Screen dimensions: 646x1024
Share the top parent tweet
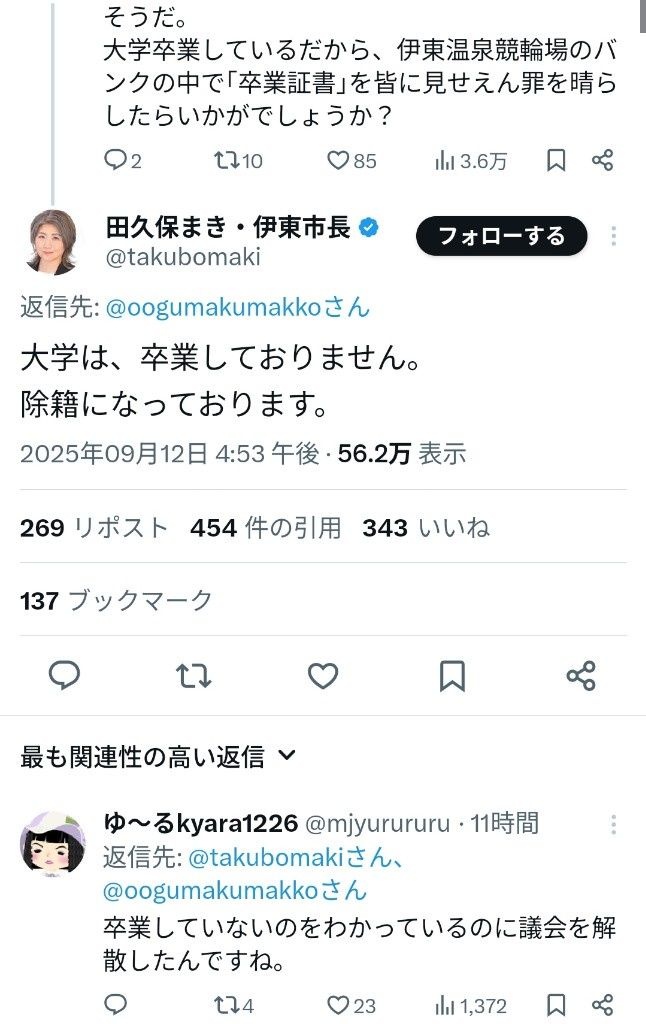coord(602,160)
